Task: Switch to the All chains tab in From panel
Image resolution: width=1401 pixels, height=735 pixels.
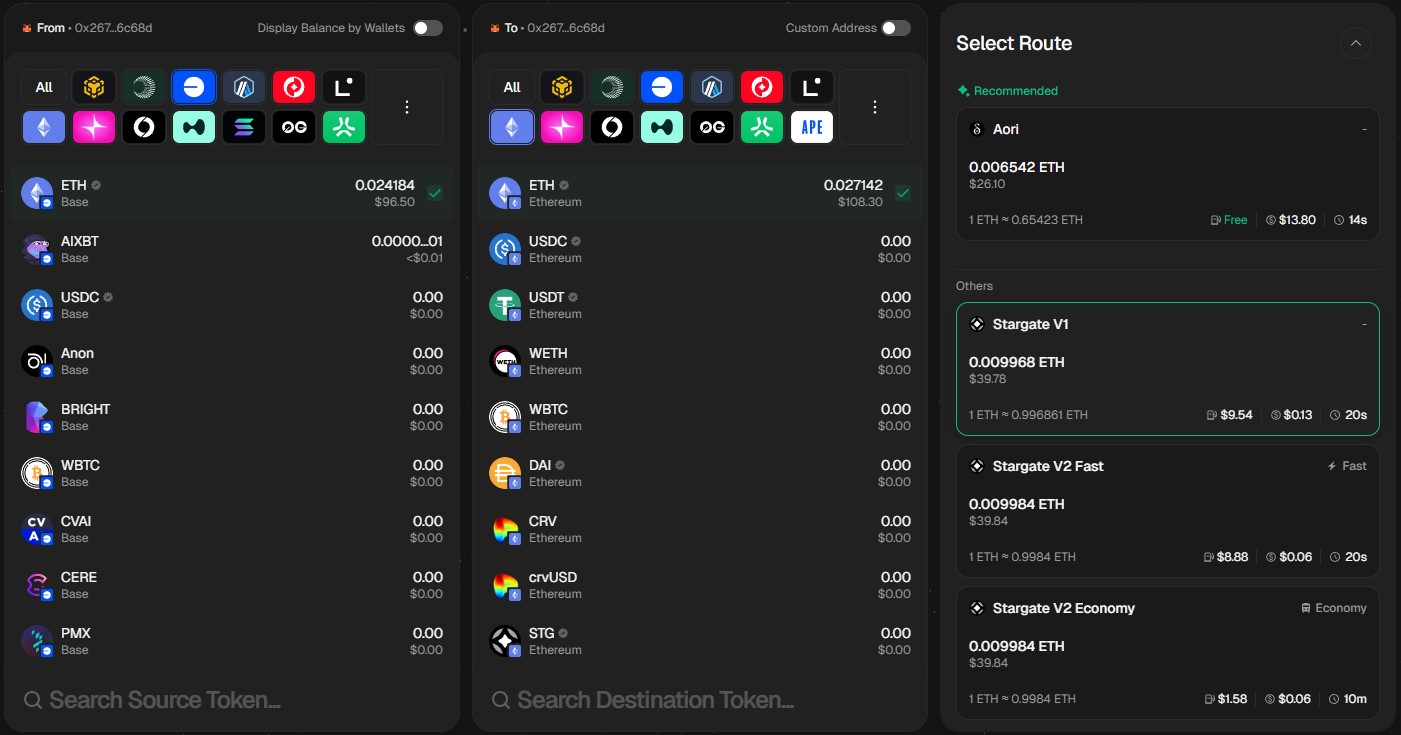Action: coord(44,87)
